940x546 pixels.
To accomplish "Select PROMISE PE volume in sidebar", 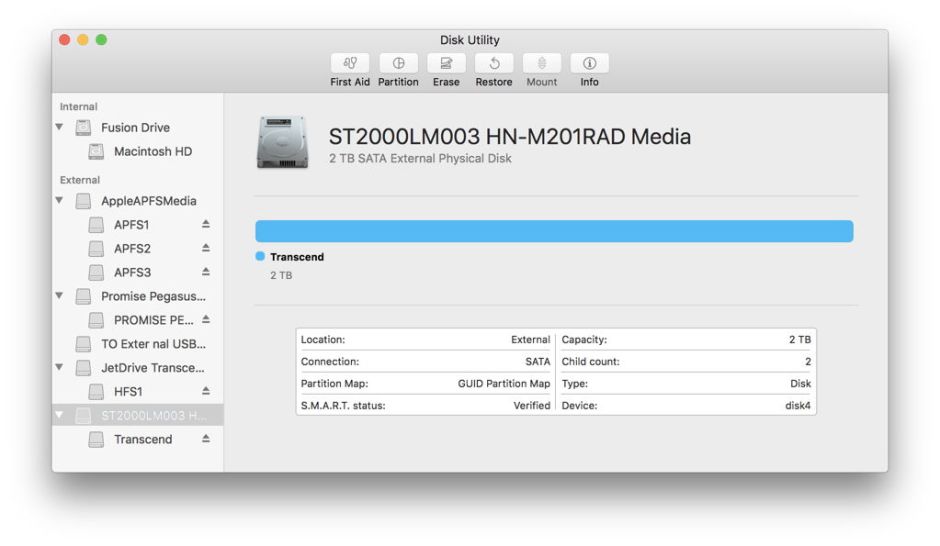I will pyautogui.click(x=153, y=320).
